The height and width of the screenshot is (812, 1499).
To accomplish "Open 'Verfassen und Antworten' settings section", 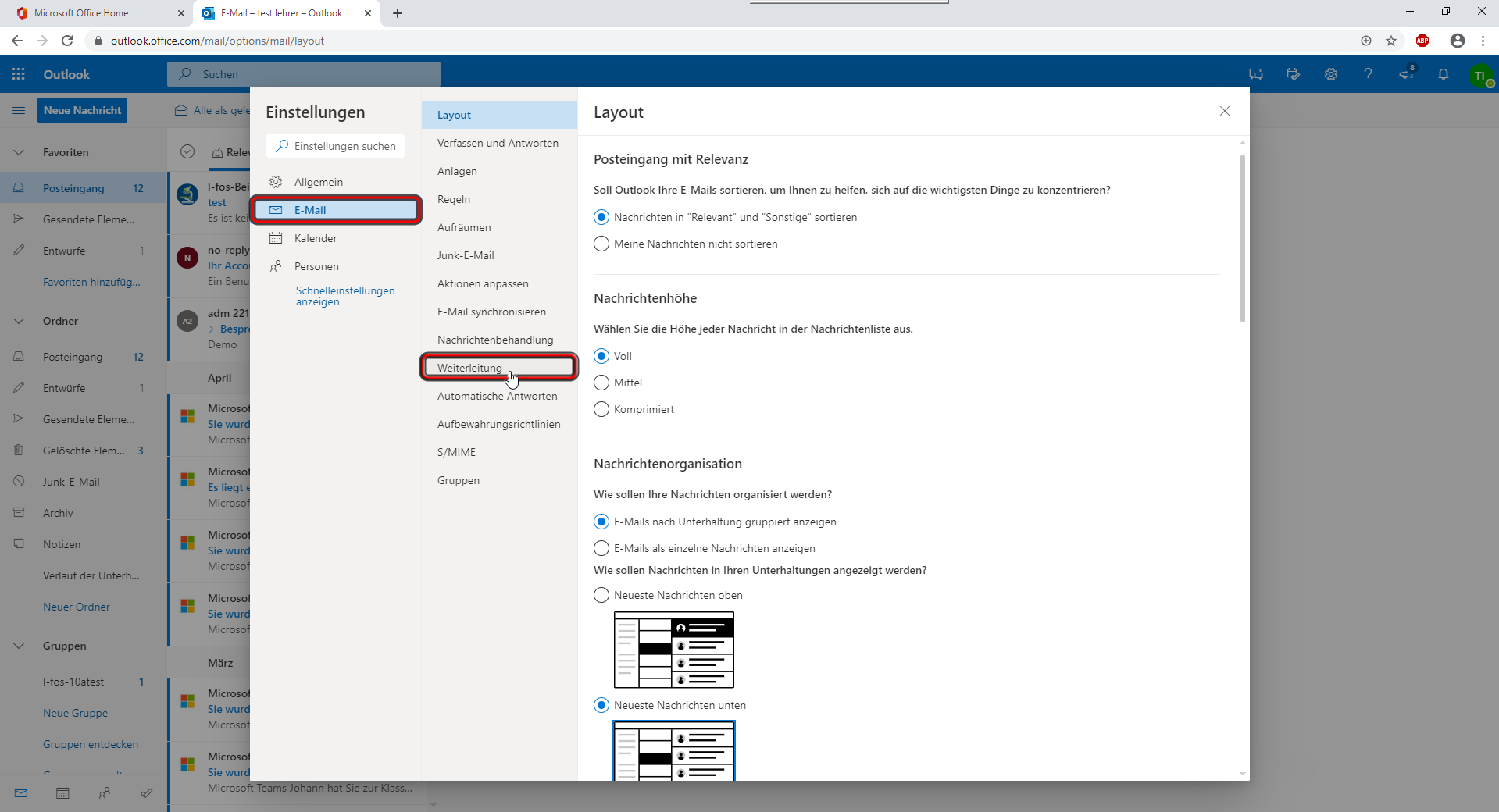I will 498,143.
